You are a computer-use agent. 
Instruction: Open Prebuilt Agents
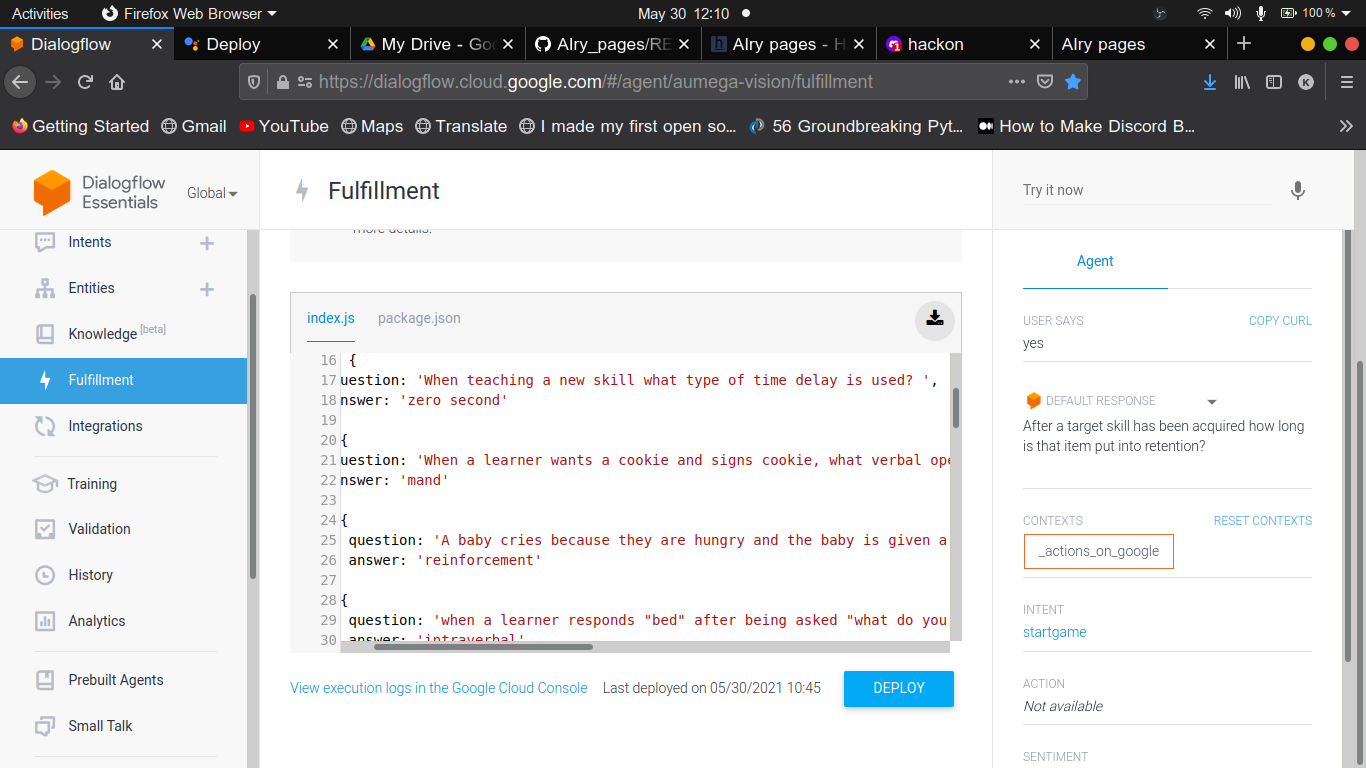pyautogui.click(x=113, y=679)
